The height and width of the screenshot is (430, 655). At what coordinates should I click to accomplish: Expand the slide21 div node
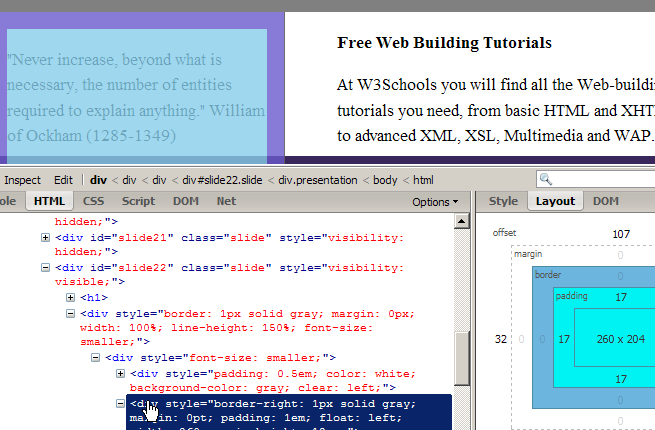(45, 238)
